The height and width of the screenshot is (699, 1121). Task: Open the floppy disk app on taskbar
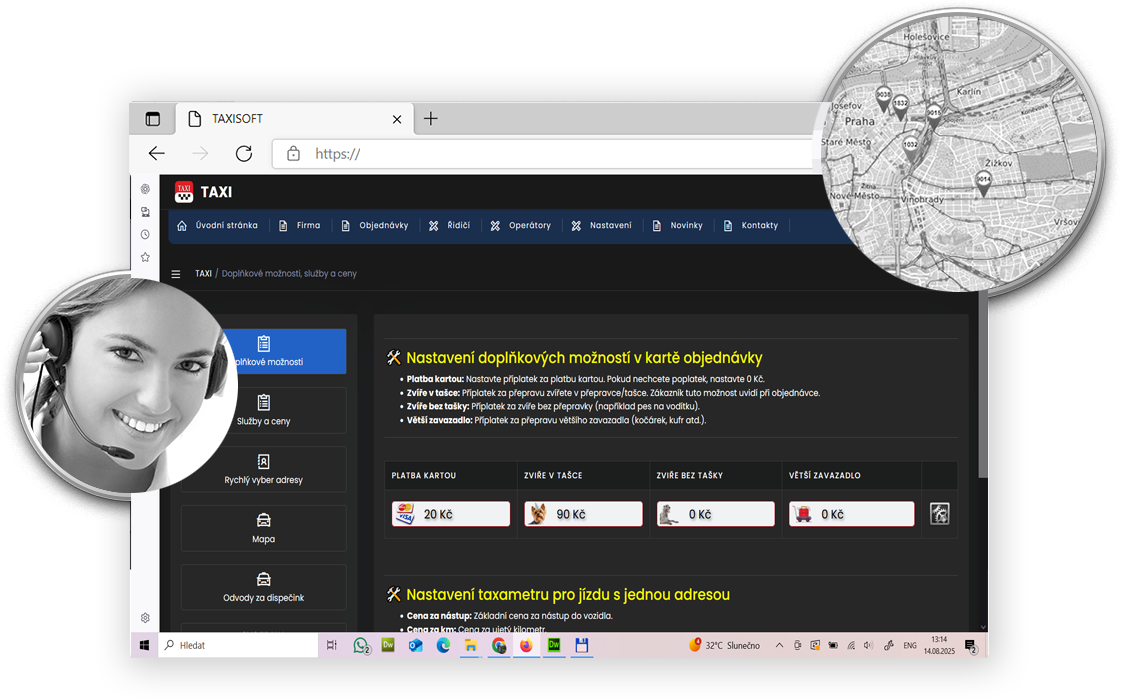(x=582, y=645)
